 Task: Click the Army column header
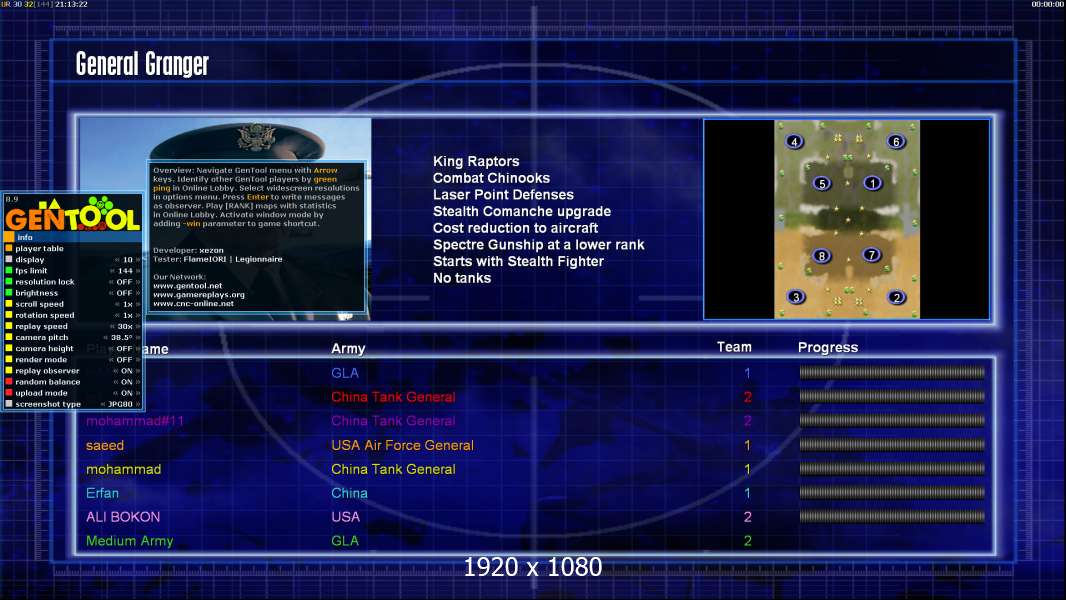[348, 348]
